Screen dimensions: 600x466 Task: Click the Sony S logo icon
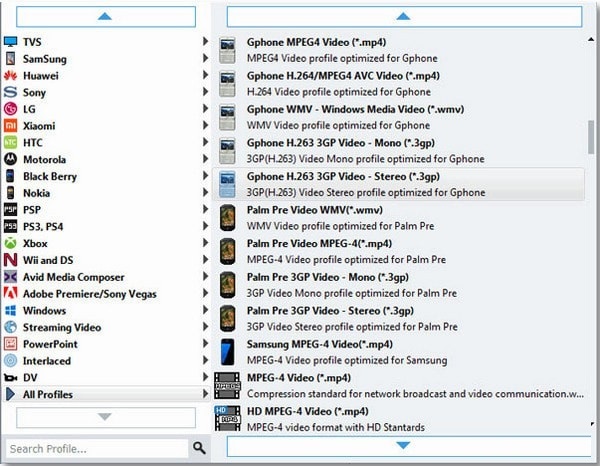[x=10, y=92]
